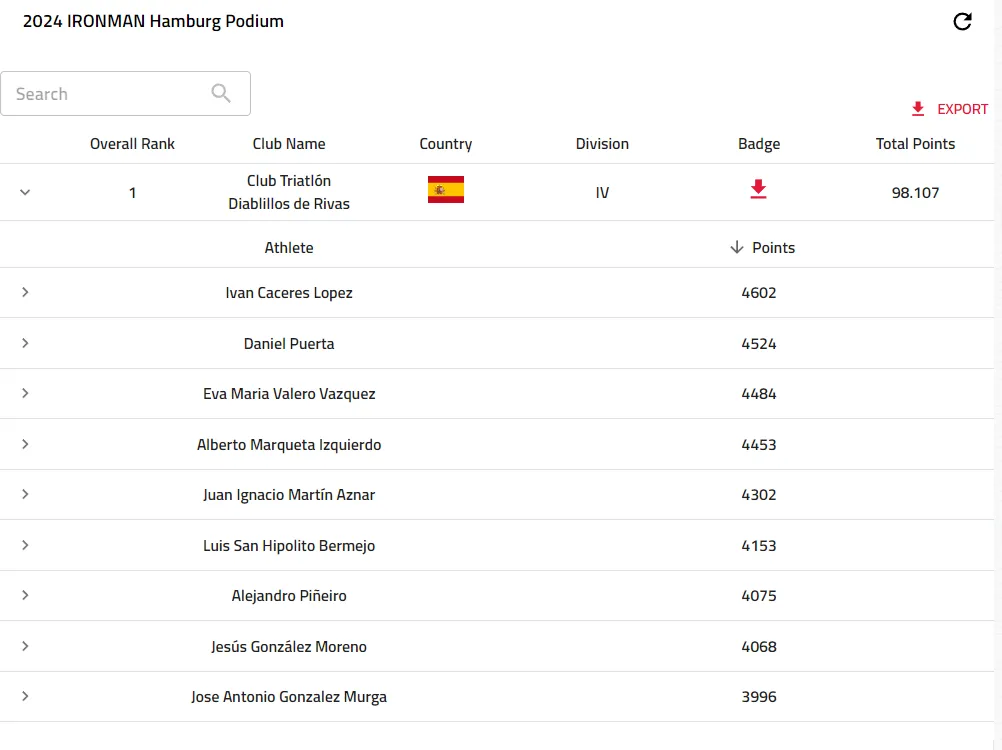Image resolution: width=1002 pixels, height=750 pixels.
Task: Expand Luis San Hipolito Bermejo row
Action: point(26,545)
